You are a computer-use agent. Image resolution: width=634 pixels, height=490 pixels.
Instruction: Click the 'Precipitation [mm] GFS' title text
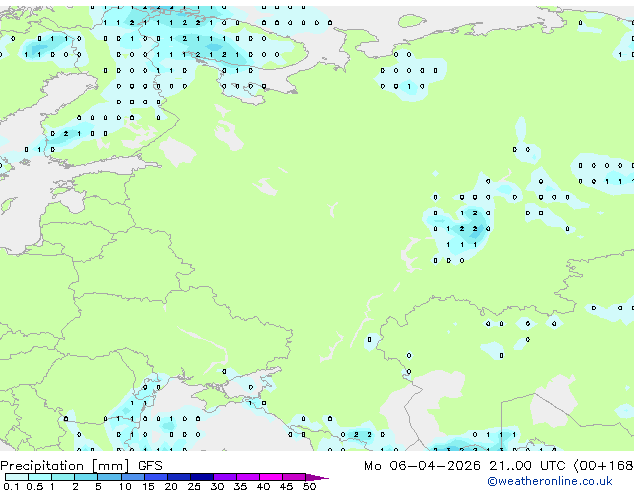pos(81,466)
